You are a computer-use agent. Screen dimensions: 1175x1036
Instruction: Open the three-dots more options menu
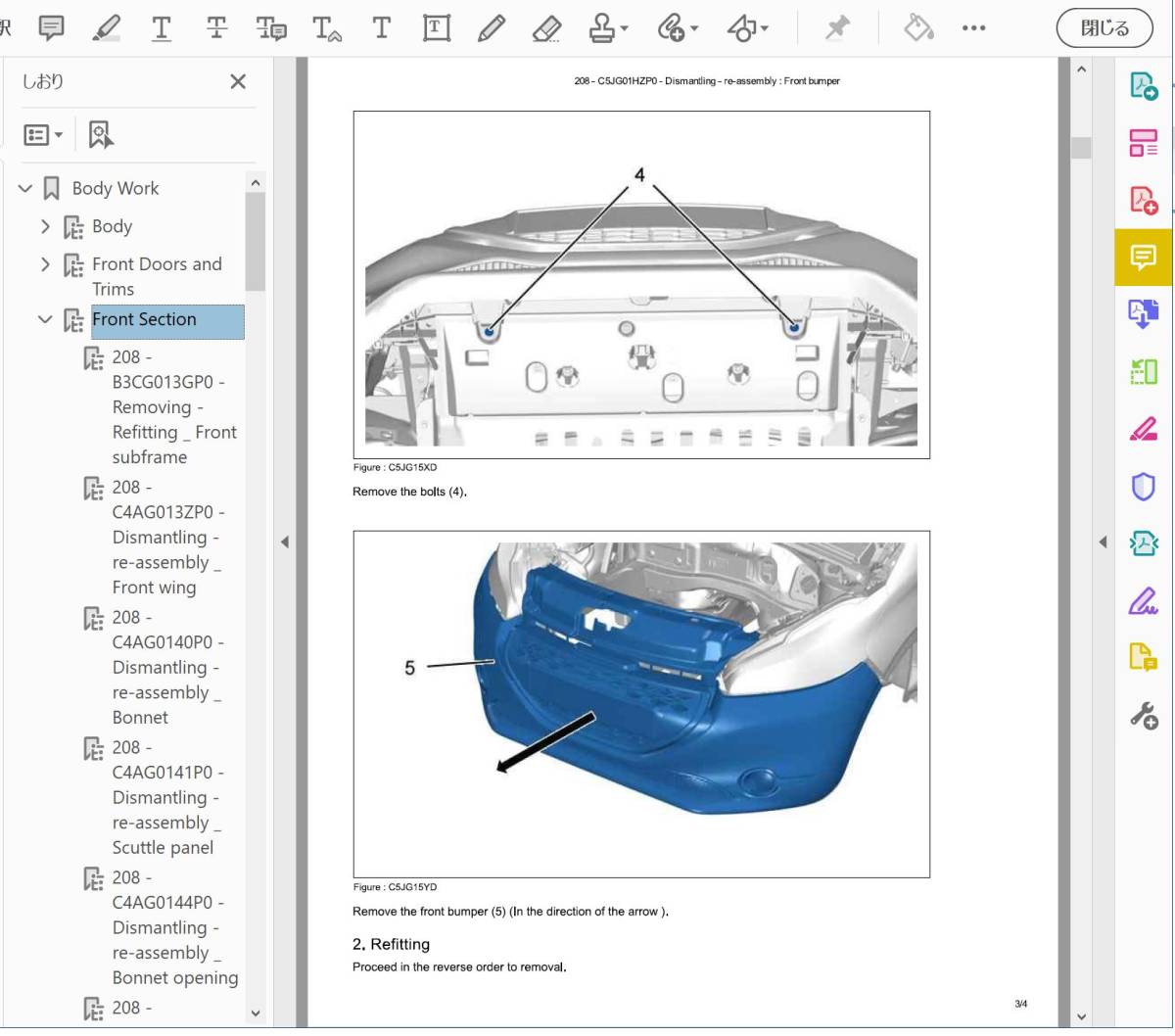(x=973, y=27)
